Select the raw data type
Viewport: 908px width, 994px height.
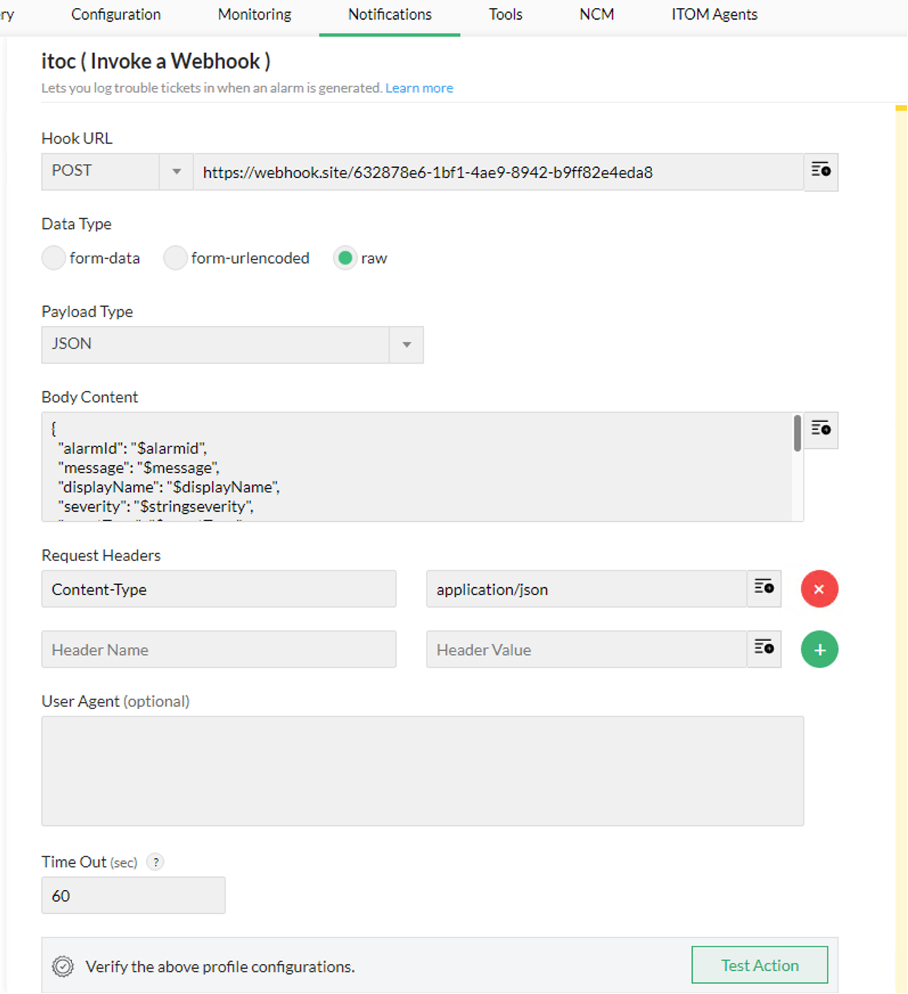[346, 258]
